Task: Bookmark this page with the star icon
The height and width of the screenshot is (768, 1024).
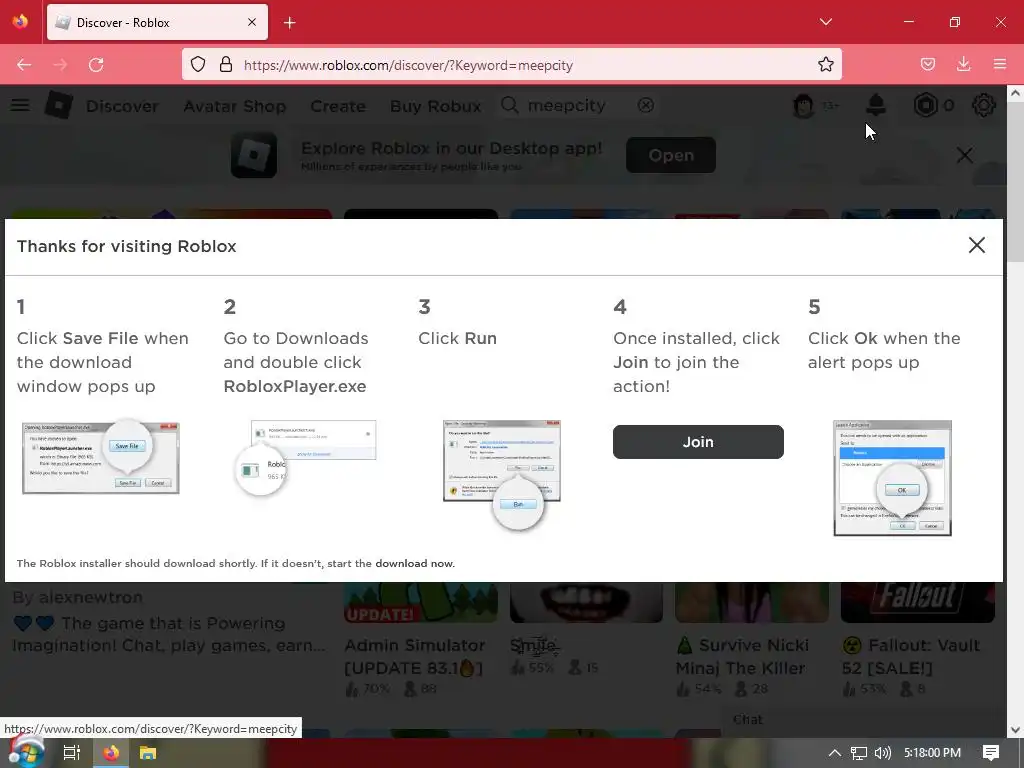Action: pyautogui.click(x=825, y=64)
